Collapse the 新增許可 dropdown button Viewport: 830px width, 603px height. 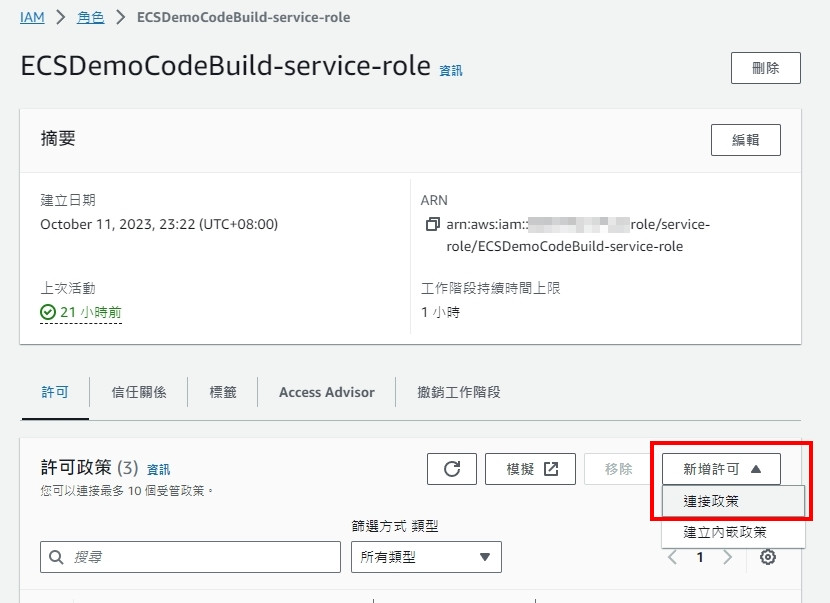pos(721,469)
